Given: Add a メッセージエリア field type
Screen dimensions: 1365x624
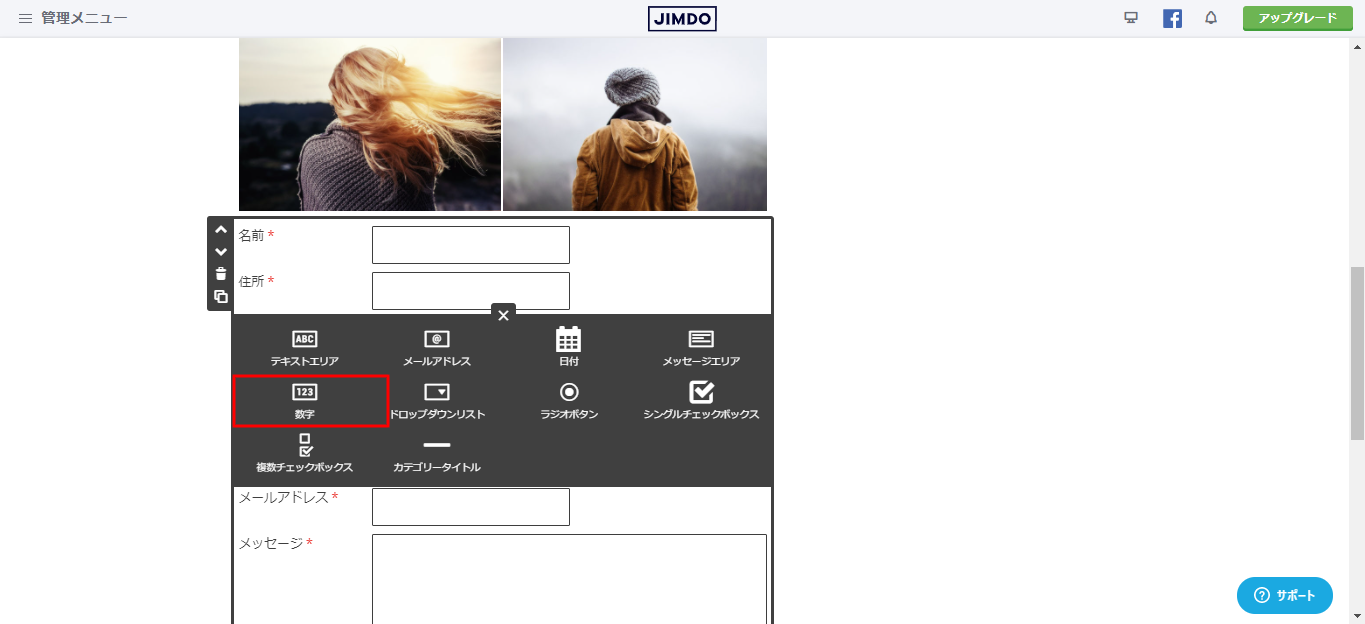Looking at the screenshot, I should [x=701, y=347].
